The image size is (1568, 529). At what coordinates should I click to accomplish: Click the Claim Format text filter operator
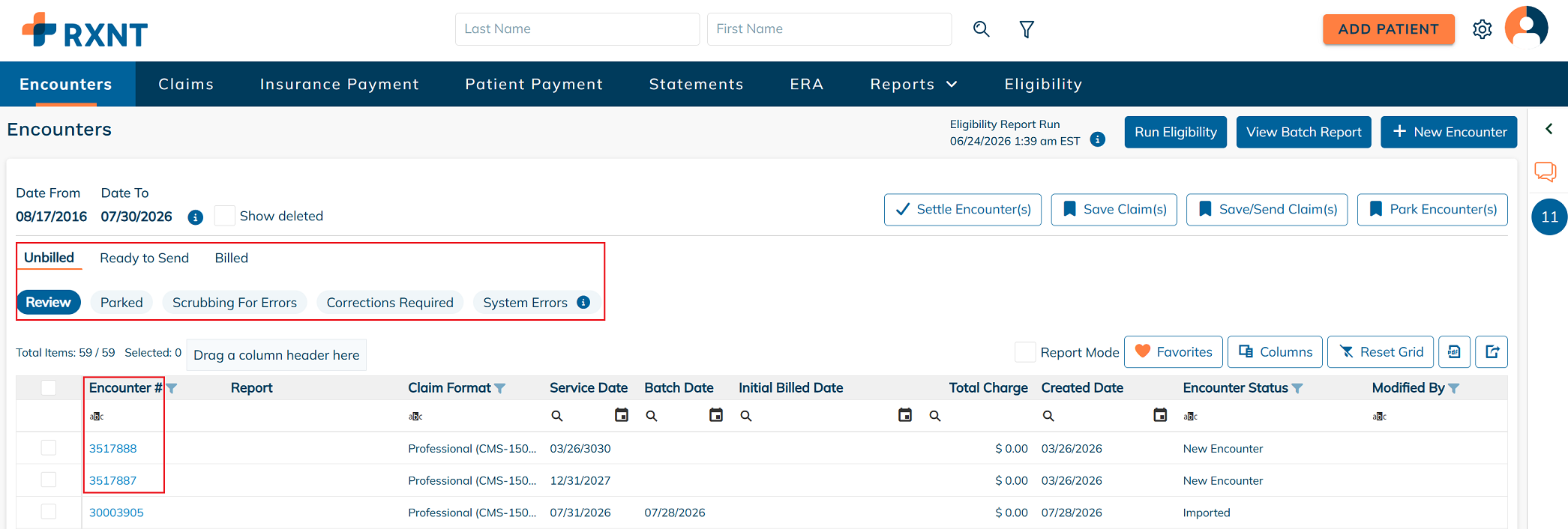tap(415, 416)
